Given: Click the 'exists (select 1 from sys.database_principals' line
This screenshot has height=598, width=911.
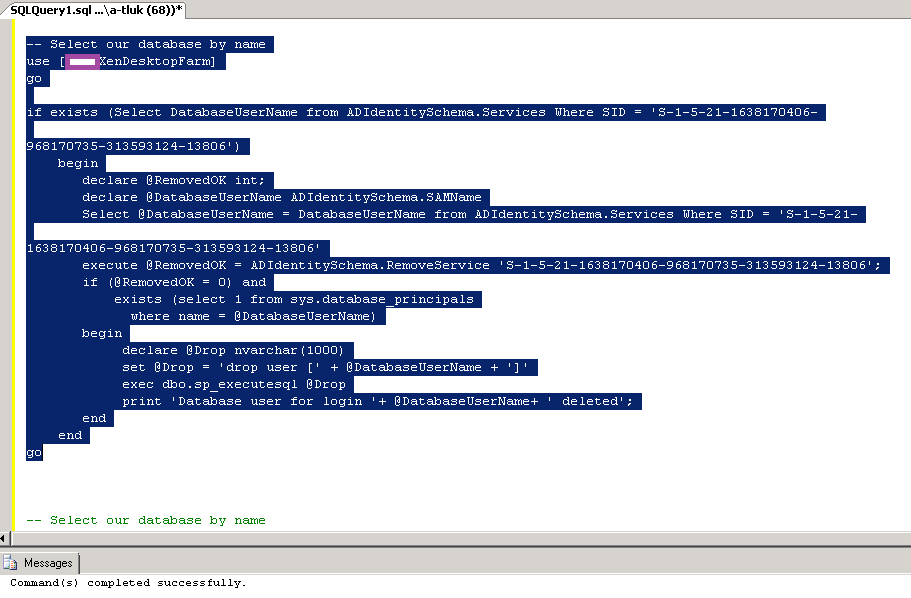Looking at the screenshot, I should 293,299.
